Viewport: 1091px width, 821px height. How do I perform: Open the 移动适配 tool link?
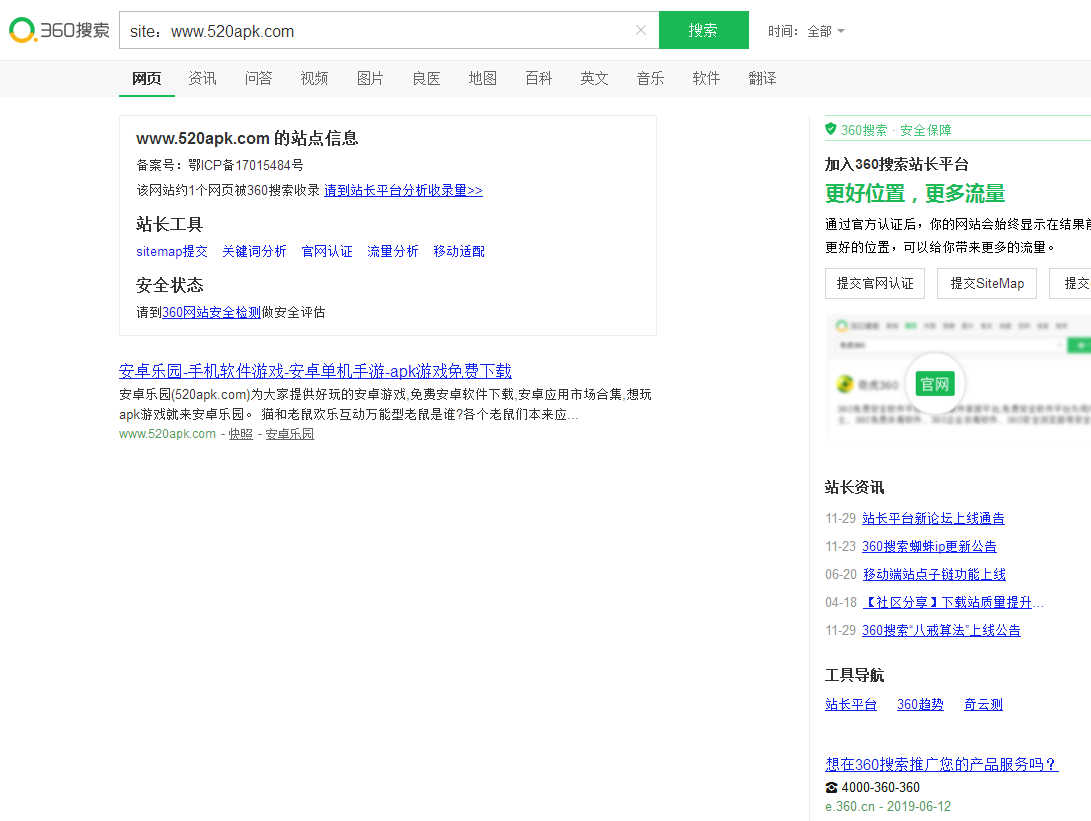pos(458,251)
